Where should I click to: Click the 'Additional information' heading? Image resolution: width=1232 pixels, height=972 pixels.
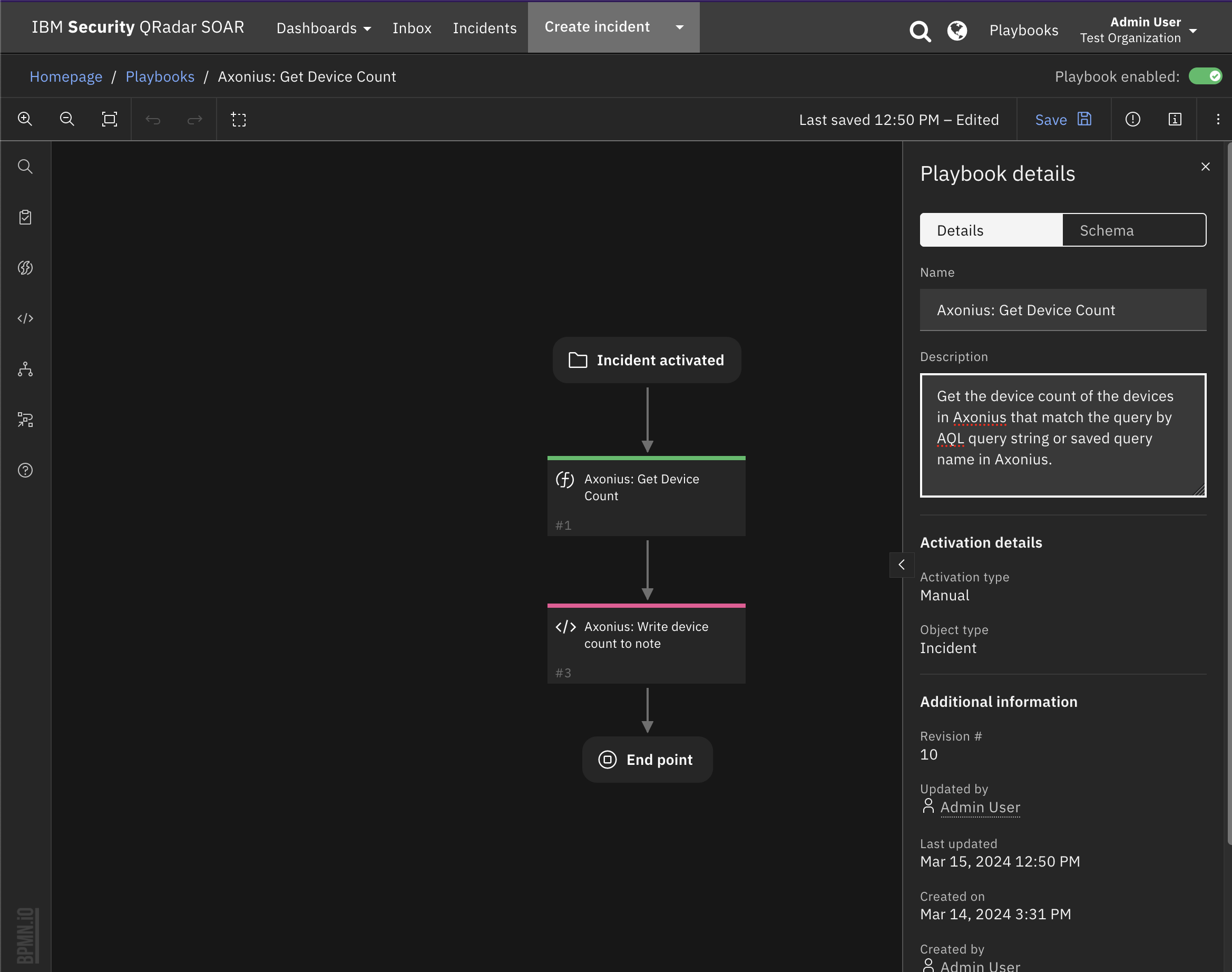(x=999, y=702)
